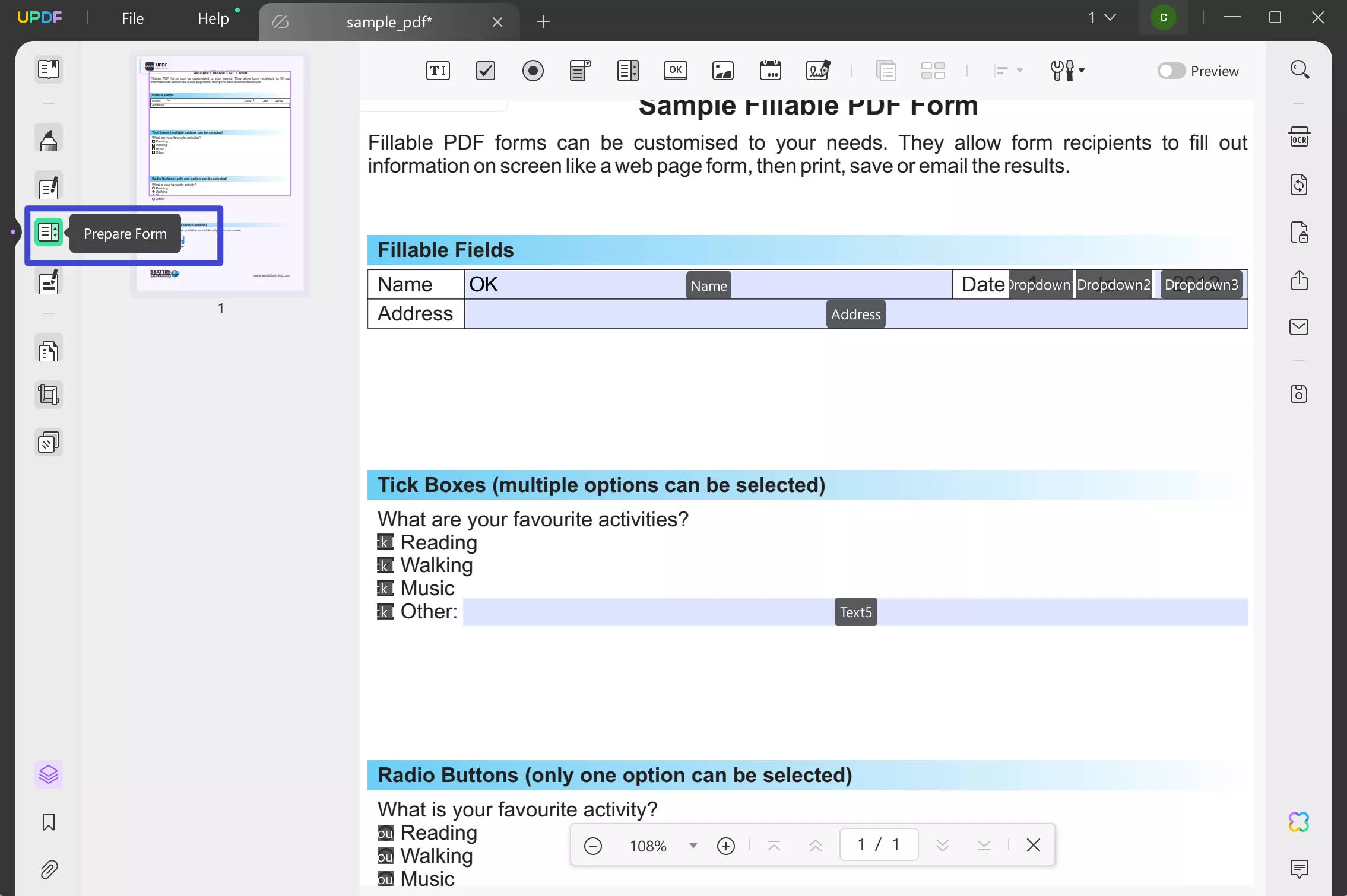Select the Radio Button field tool
1347x896 pixels.
[x=533, y=71]
